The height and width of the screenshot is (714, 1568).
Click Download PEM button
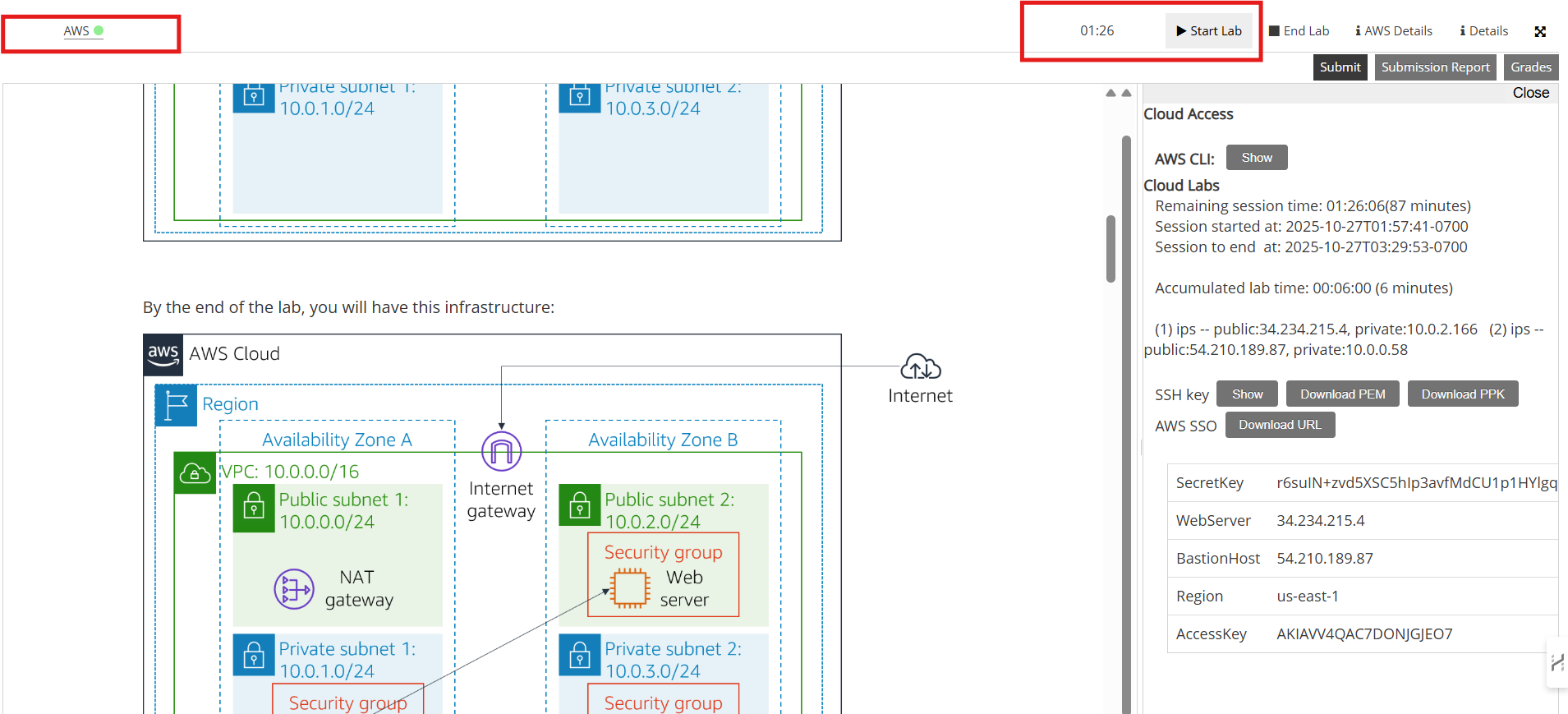(x=1342, y=394)
